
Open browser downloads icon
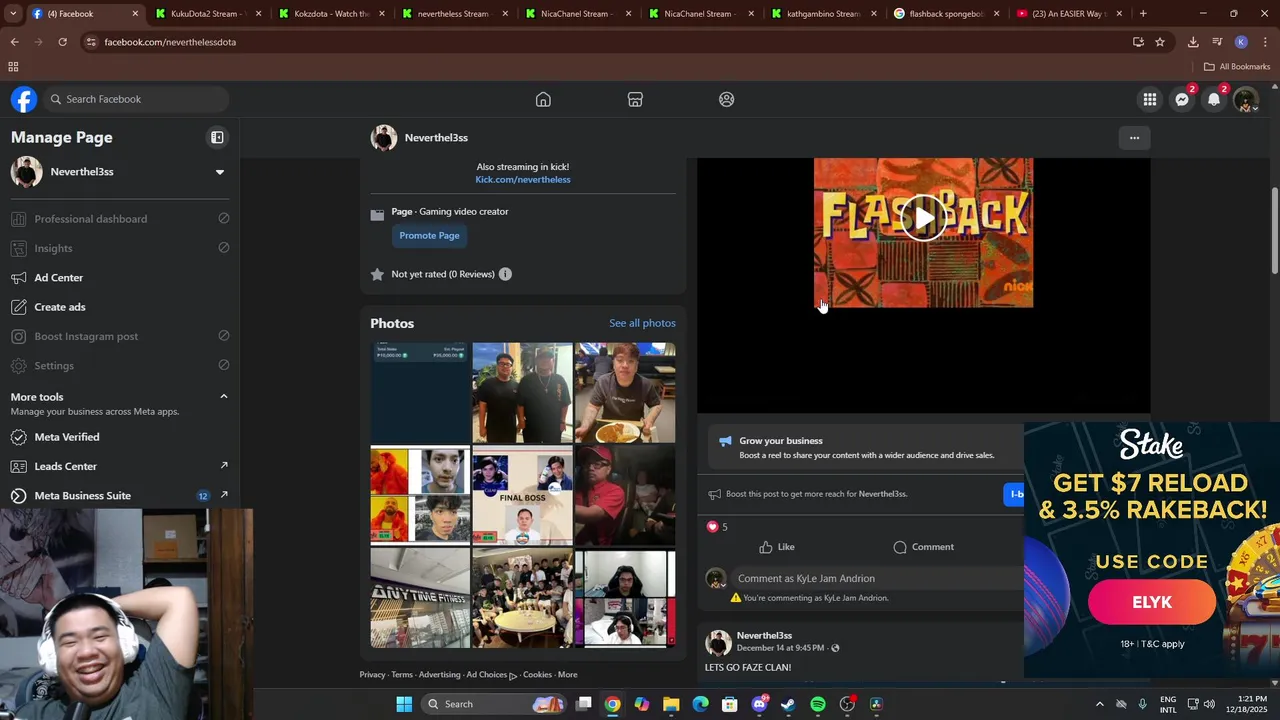pyautogui.click(x=1193, y=42)
